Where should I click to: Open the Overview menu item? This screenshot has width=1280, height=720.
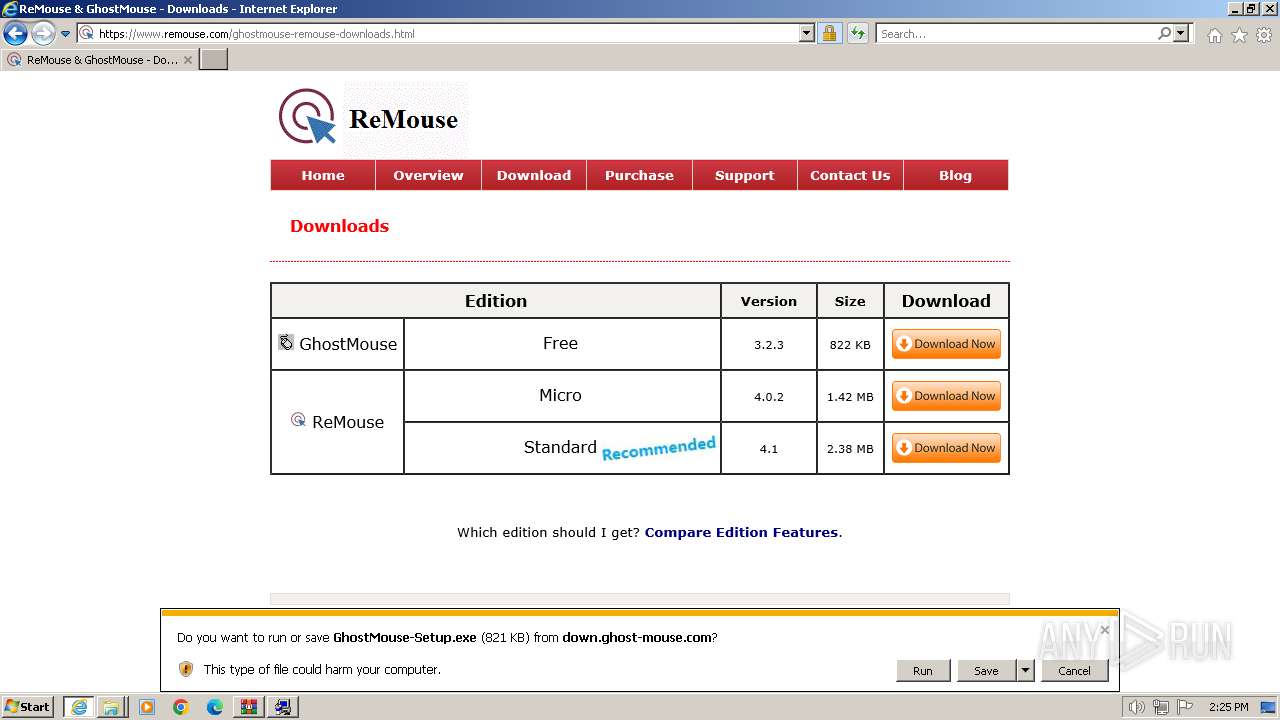tap(428, 175)
